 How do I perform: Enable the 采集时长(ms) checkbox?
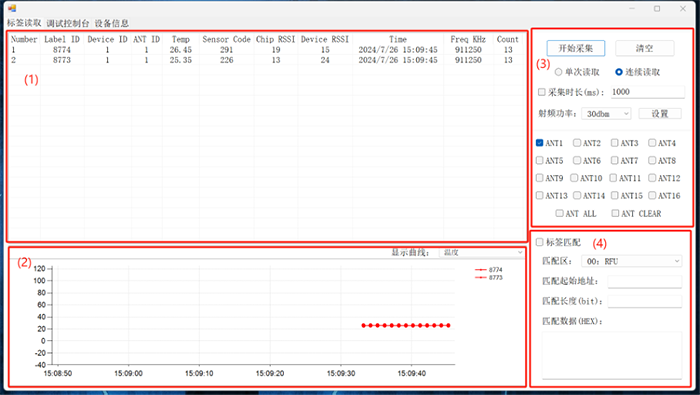coord(542,92)
